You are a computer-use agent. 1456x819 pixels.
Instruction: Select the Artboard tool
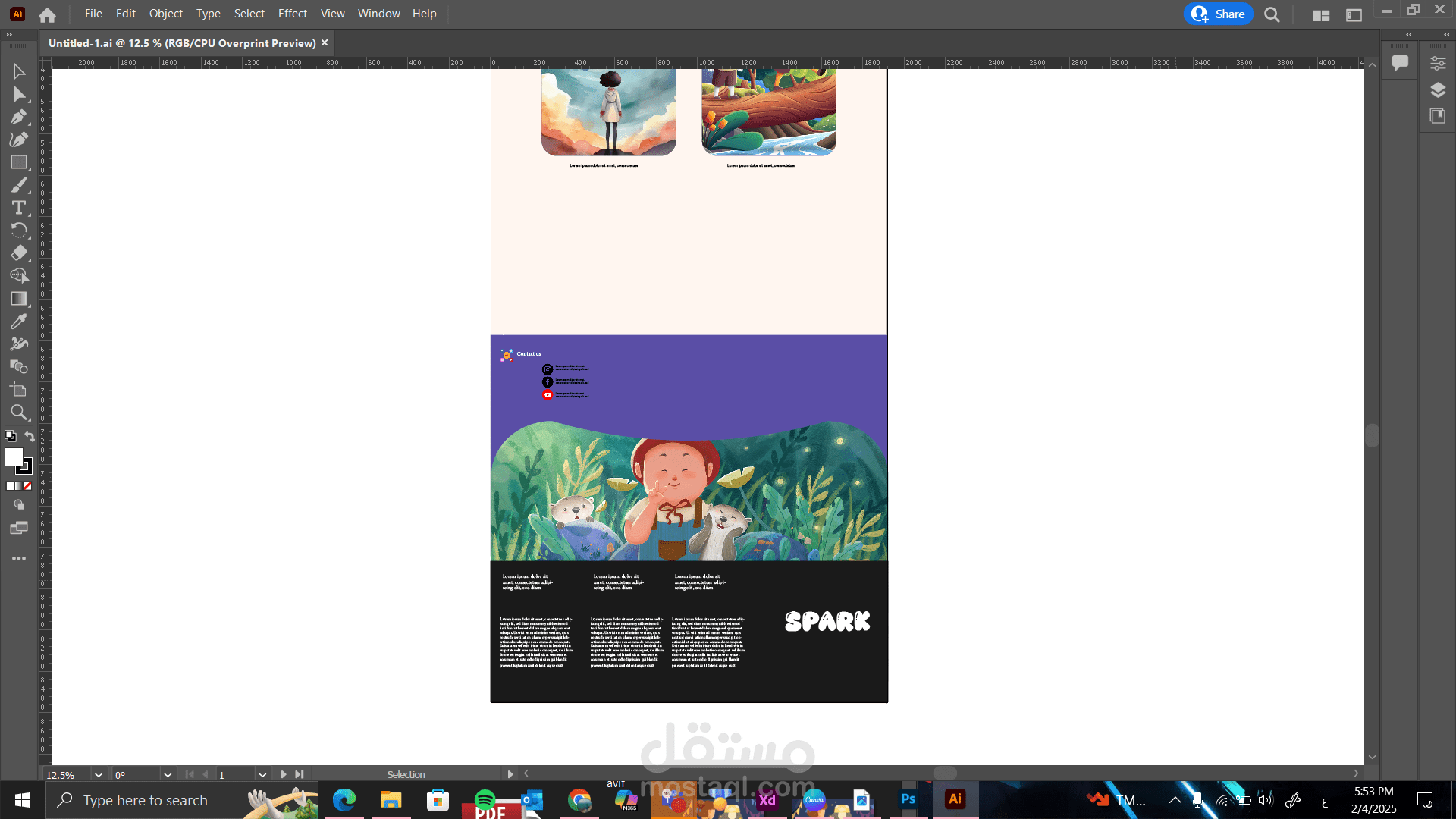(x=19, y=390)
